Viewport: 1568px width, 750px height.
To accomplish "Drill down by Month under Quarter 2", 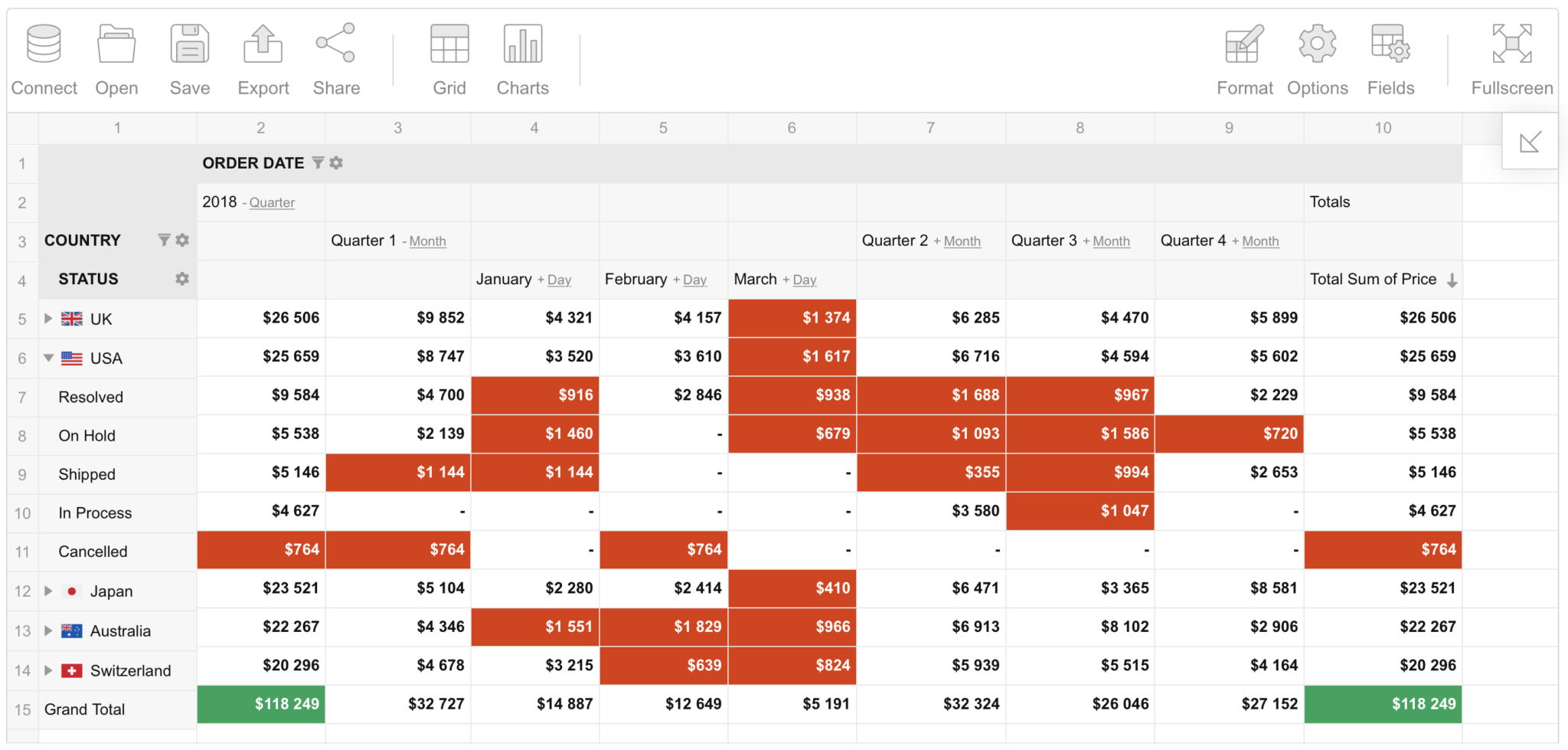I will 962,241.
